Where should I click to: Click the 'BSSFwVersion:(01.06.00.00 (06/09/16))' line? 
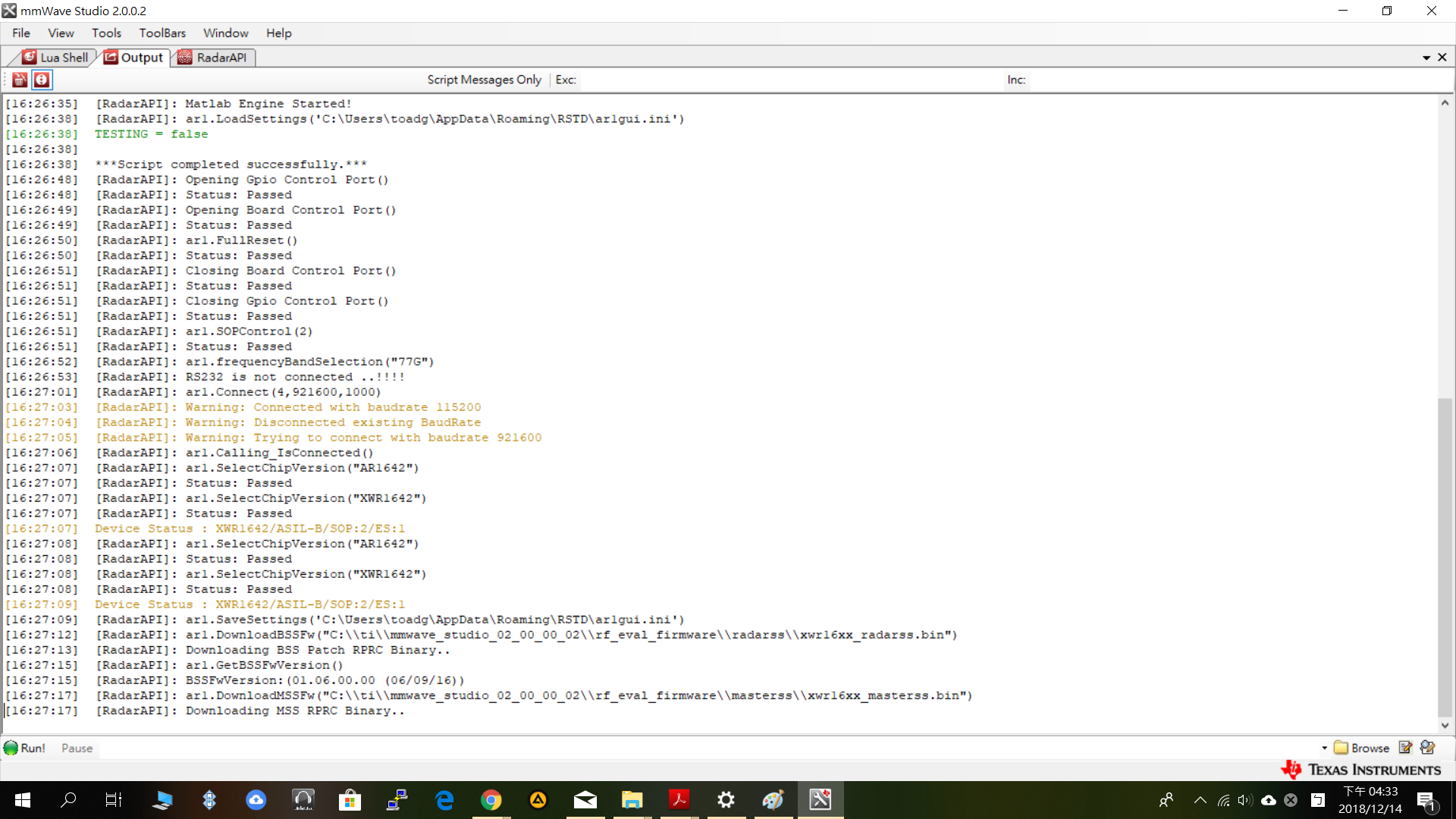(325, 680)
